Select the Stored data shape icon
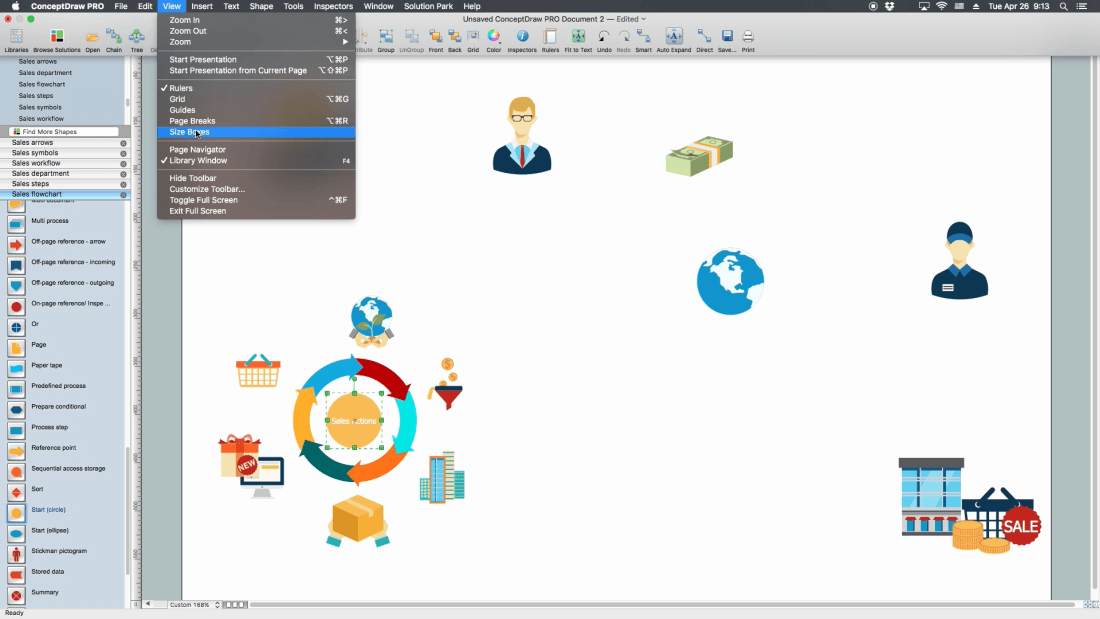 (16, 575)
